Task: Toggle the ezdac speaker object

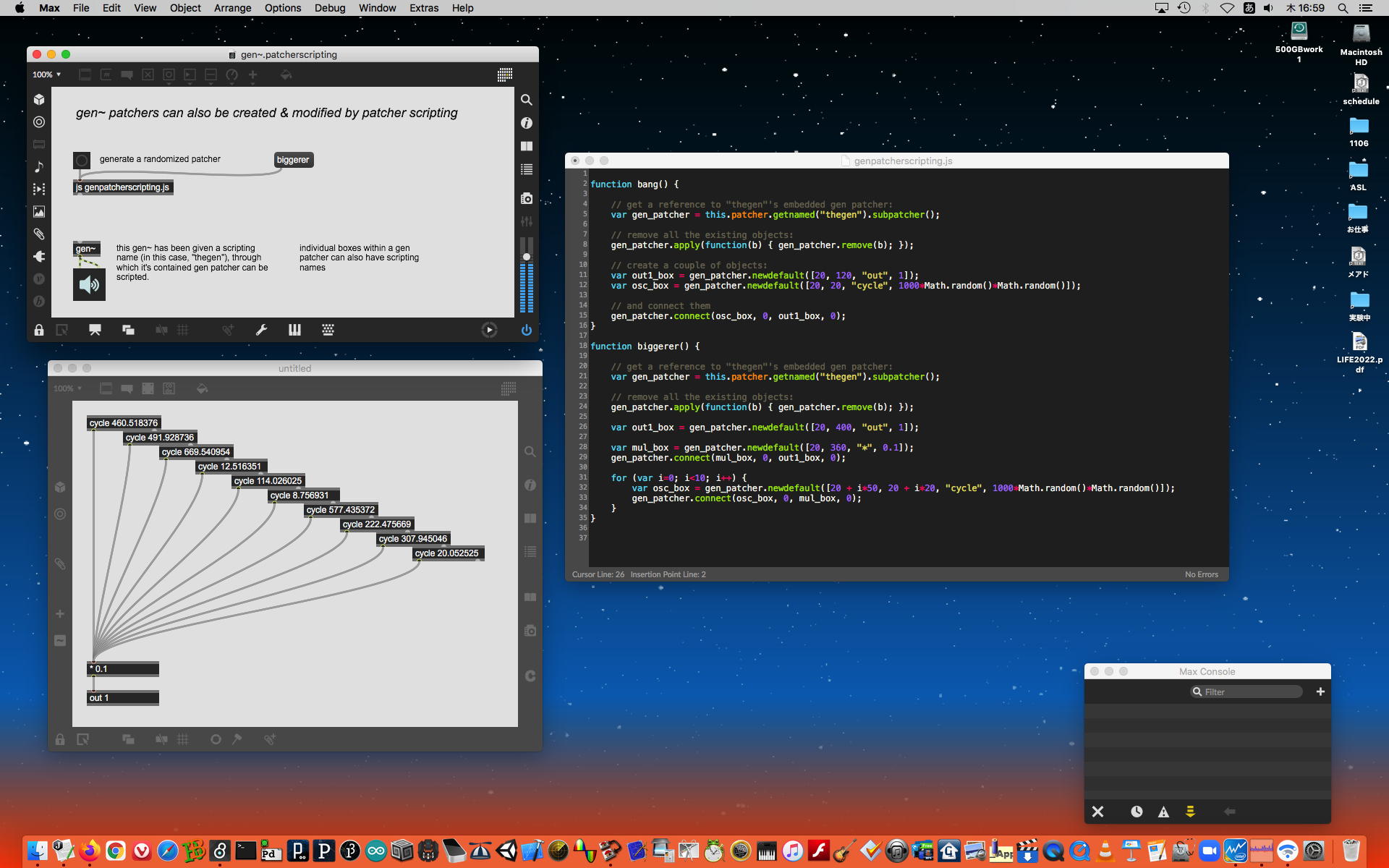Action: click(89, 284)
